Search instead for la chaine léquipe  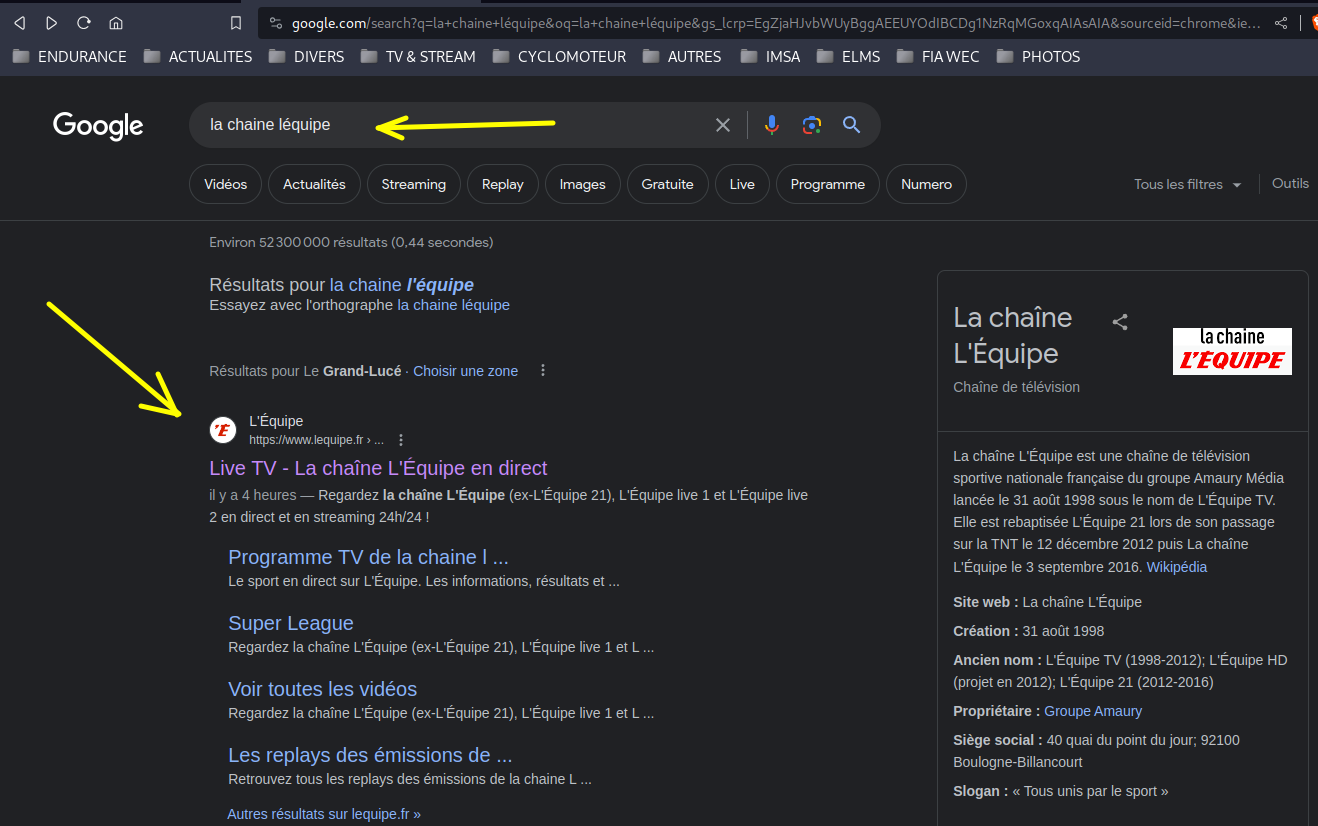(453, 305)
